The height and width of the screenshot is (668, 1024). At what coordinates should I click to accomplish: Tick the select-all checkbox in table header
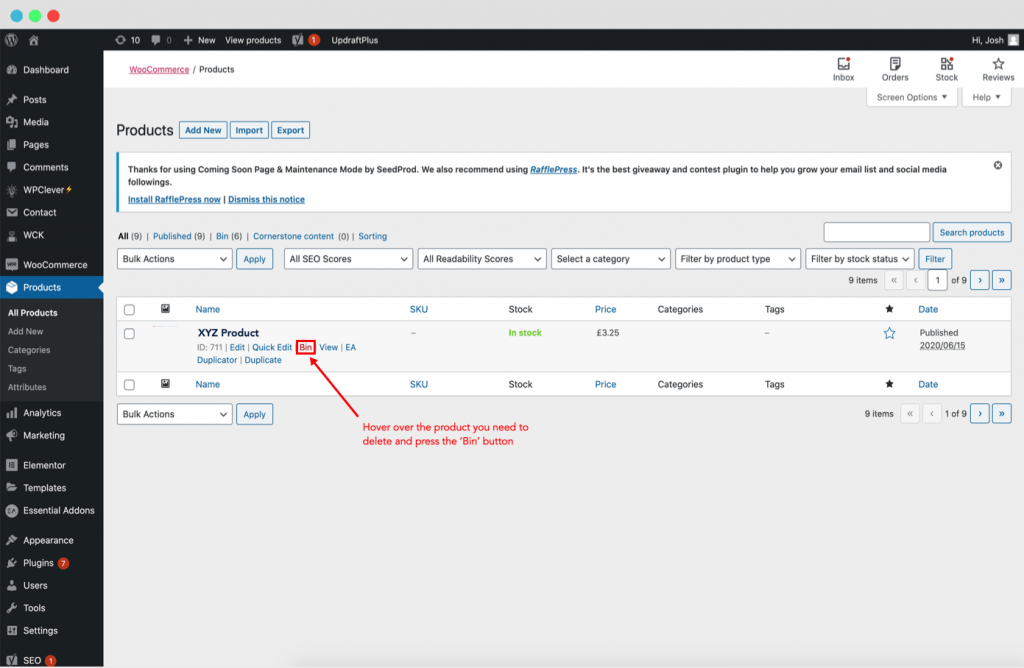129,310
